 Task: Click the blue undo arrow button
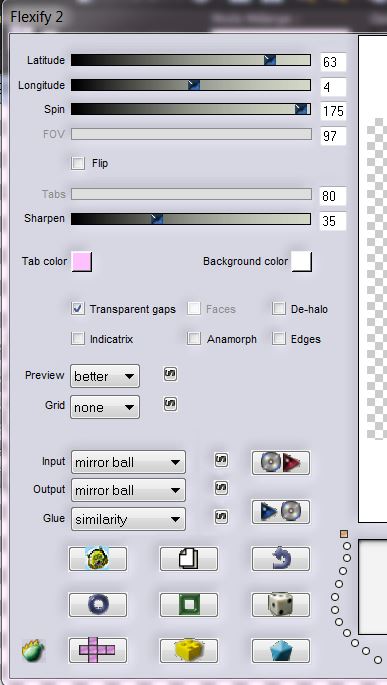point(281,559)
